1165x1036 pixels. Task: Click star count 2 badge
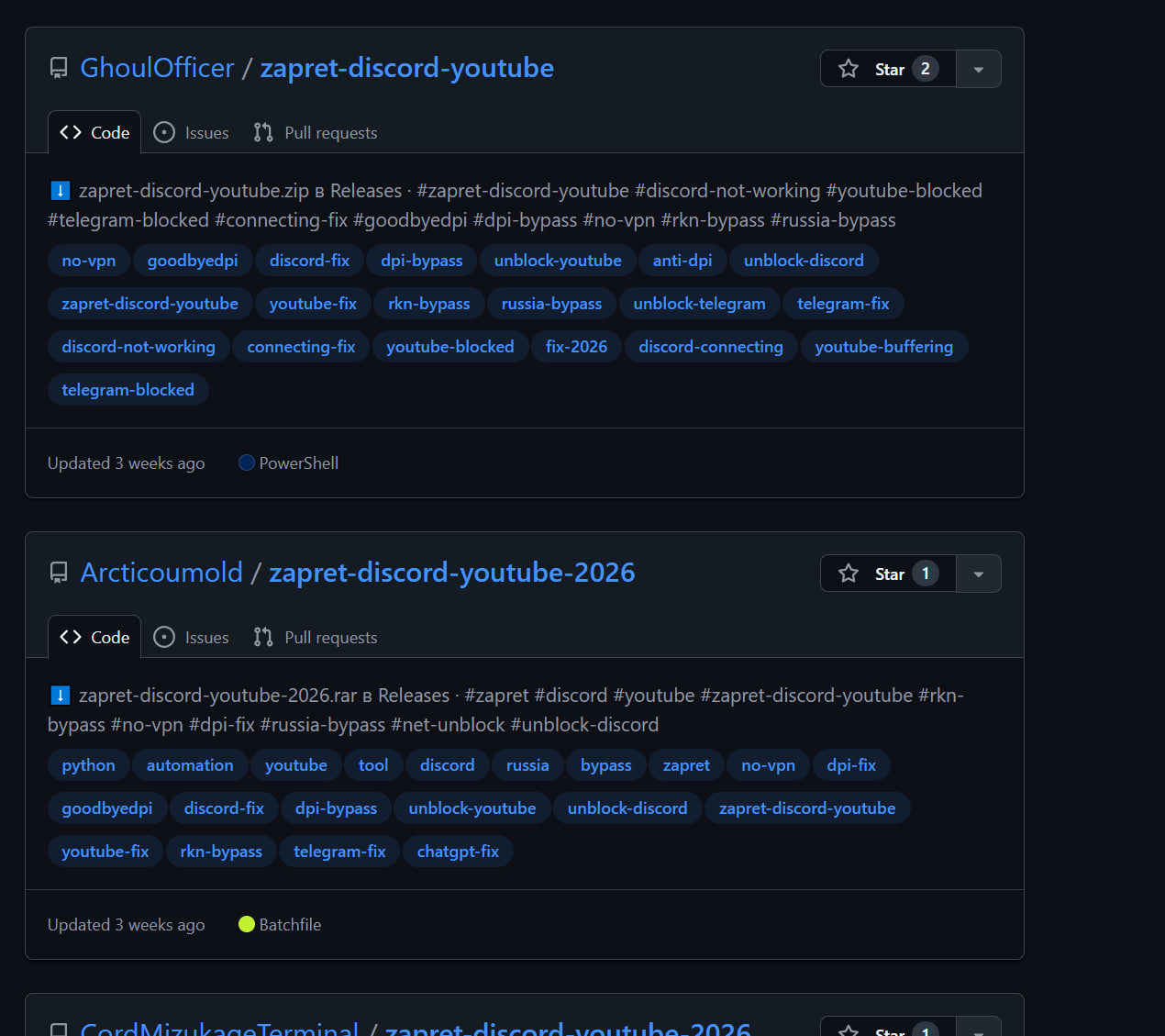pos(926,69)
